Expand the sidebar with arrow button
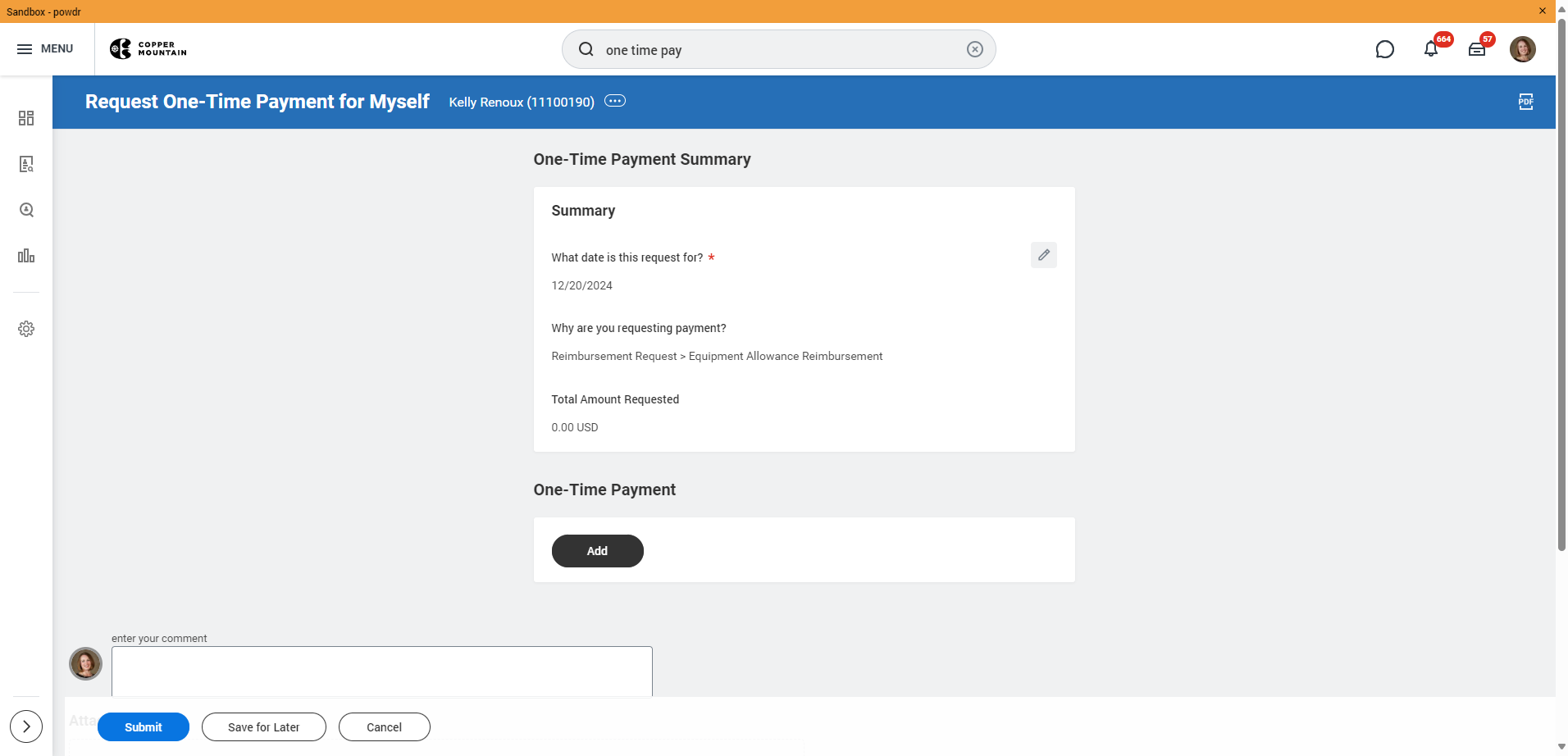Viewport: 1568px width, 756px height. click(26, 726)
